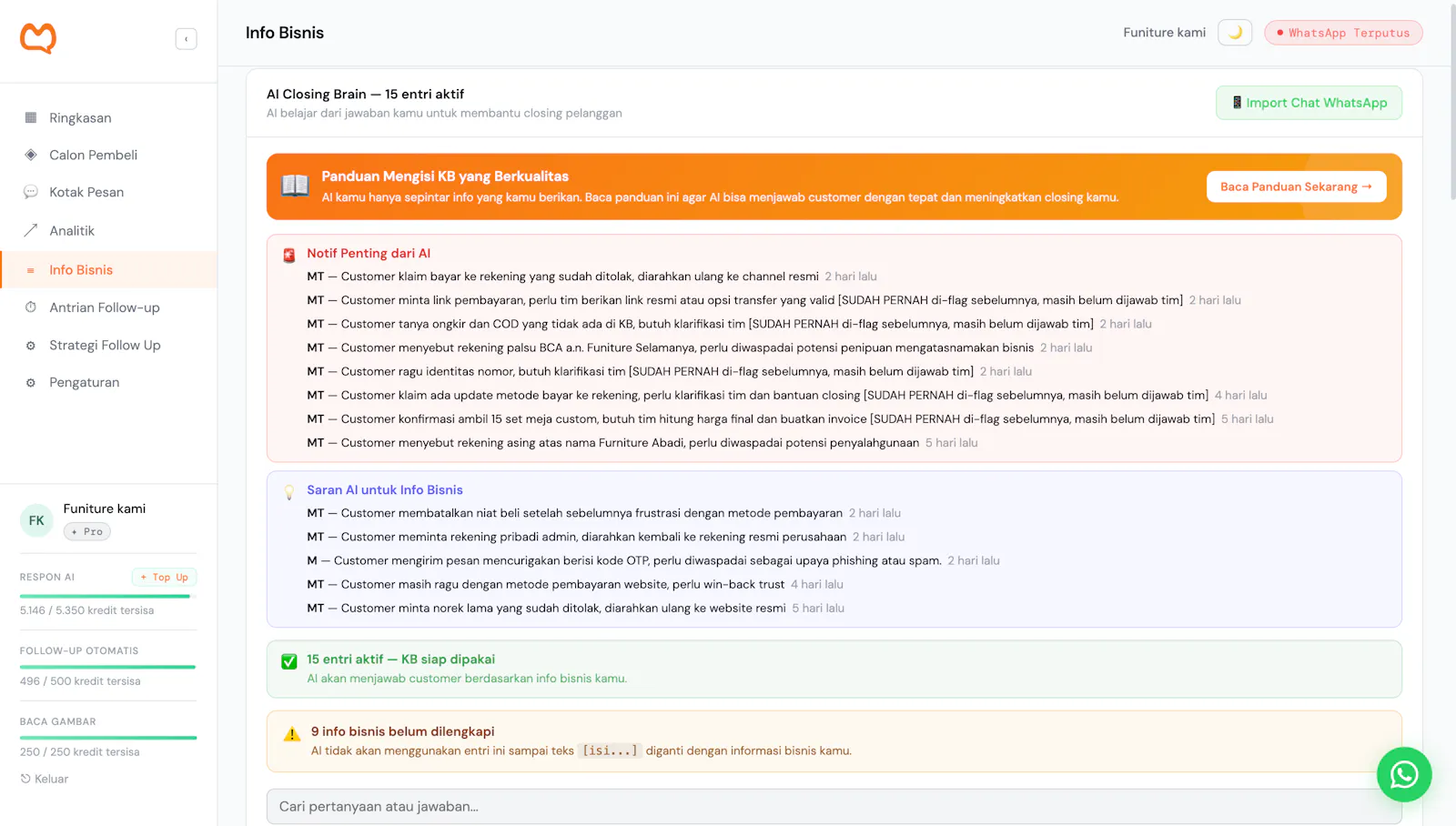This screenshot has width=1456, height=826.
Task: Click suggestion about norek lama ditolak
Action: click(575, 608)
